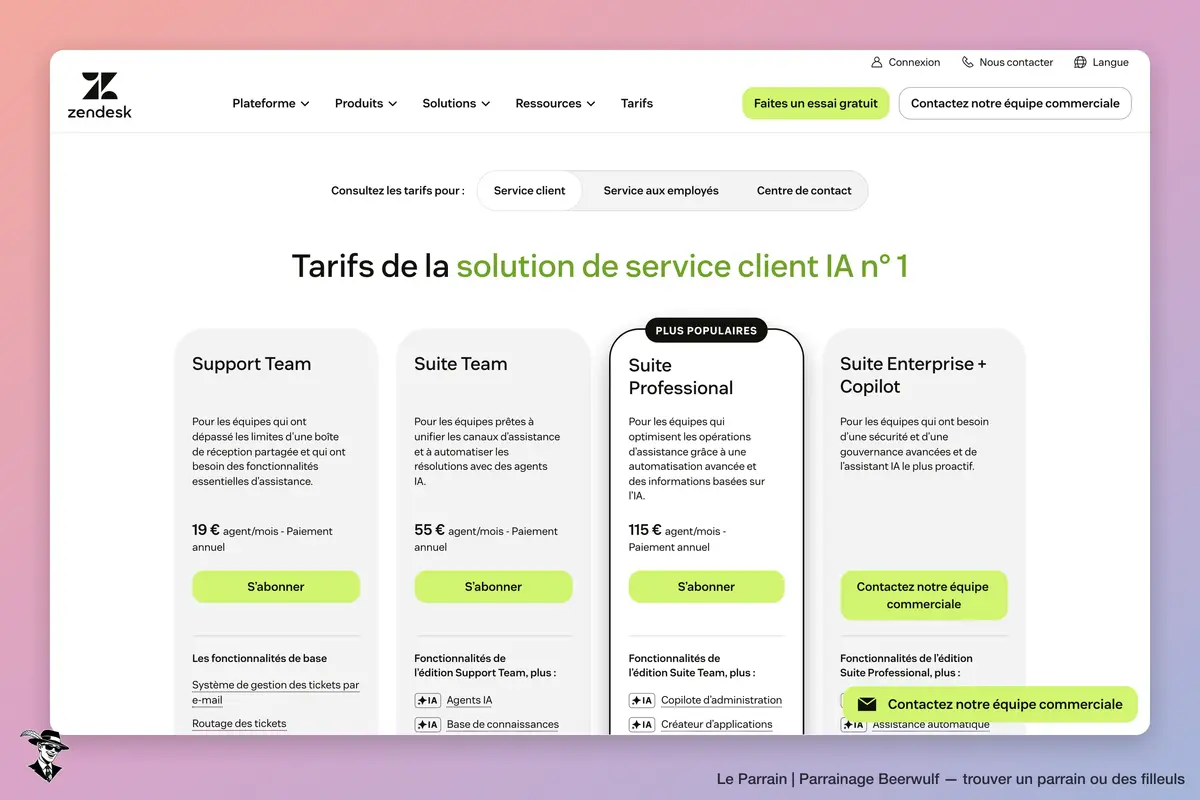Click the 55 € price
The height and width of the screenshot is (800, 1200).
click(x=429, y=530)
